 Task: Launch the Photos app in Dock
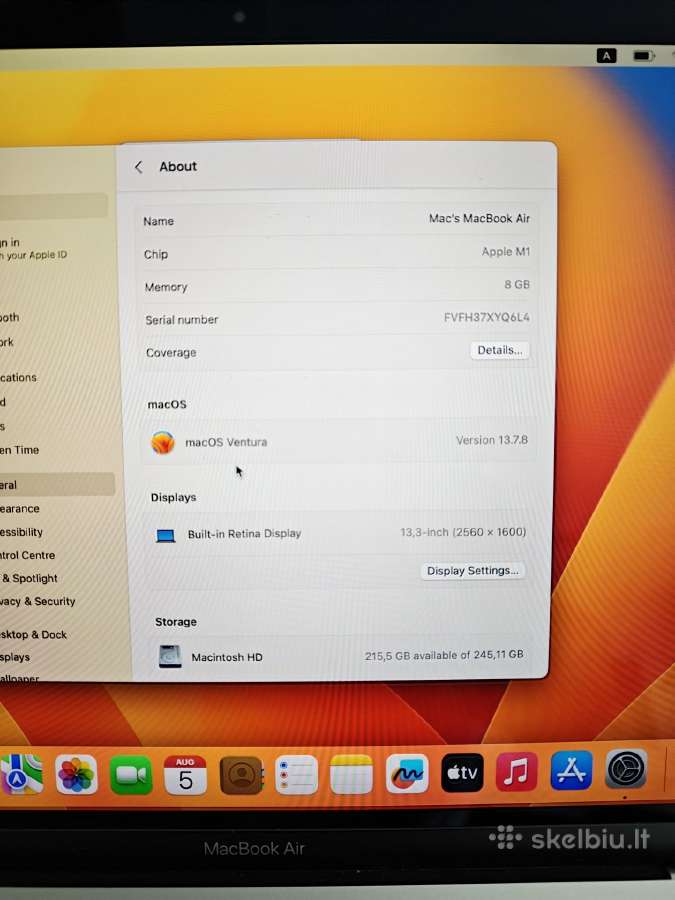pyautogui.click(x=76, y=774)
